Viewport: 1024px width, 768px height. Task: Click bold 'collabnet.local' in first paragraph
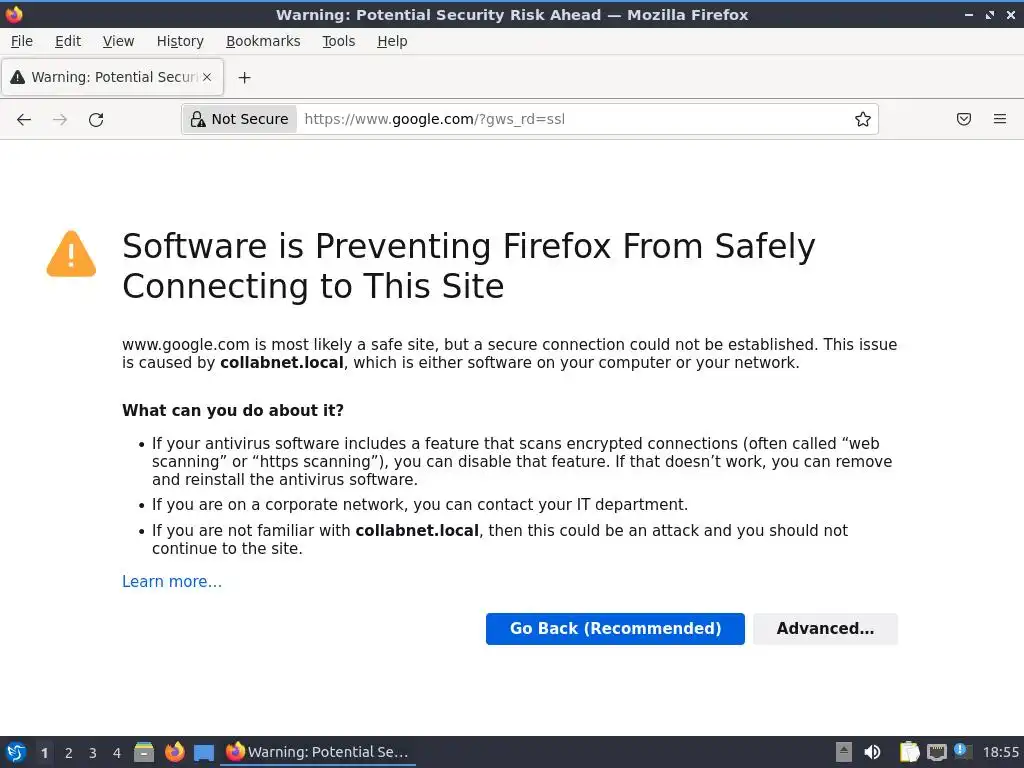click(281, 362)
